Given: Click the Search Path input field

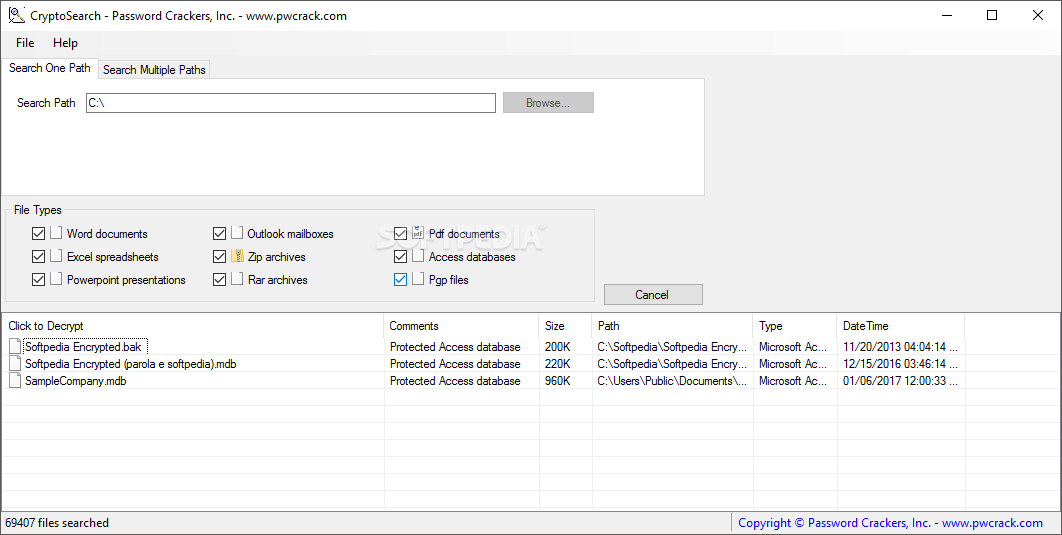Looking at the screenshot, I should click(x=291, y=103).
